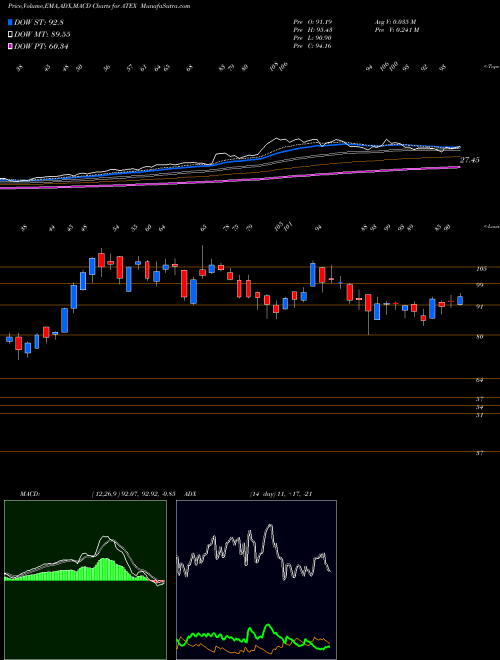The height and width of the screenshot is (660, 500).
Task: Click the 'Pre H: 95.48' high value
Action: click(x=313, y=30)
